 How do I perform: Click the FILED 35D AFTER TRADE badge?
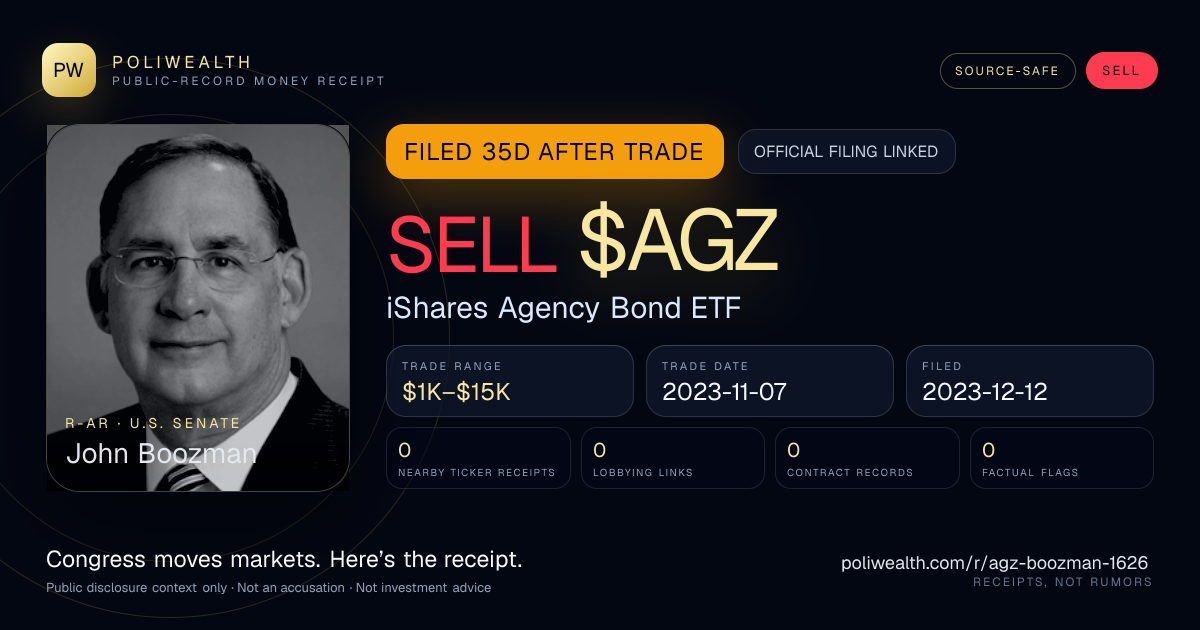(554, 152)
